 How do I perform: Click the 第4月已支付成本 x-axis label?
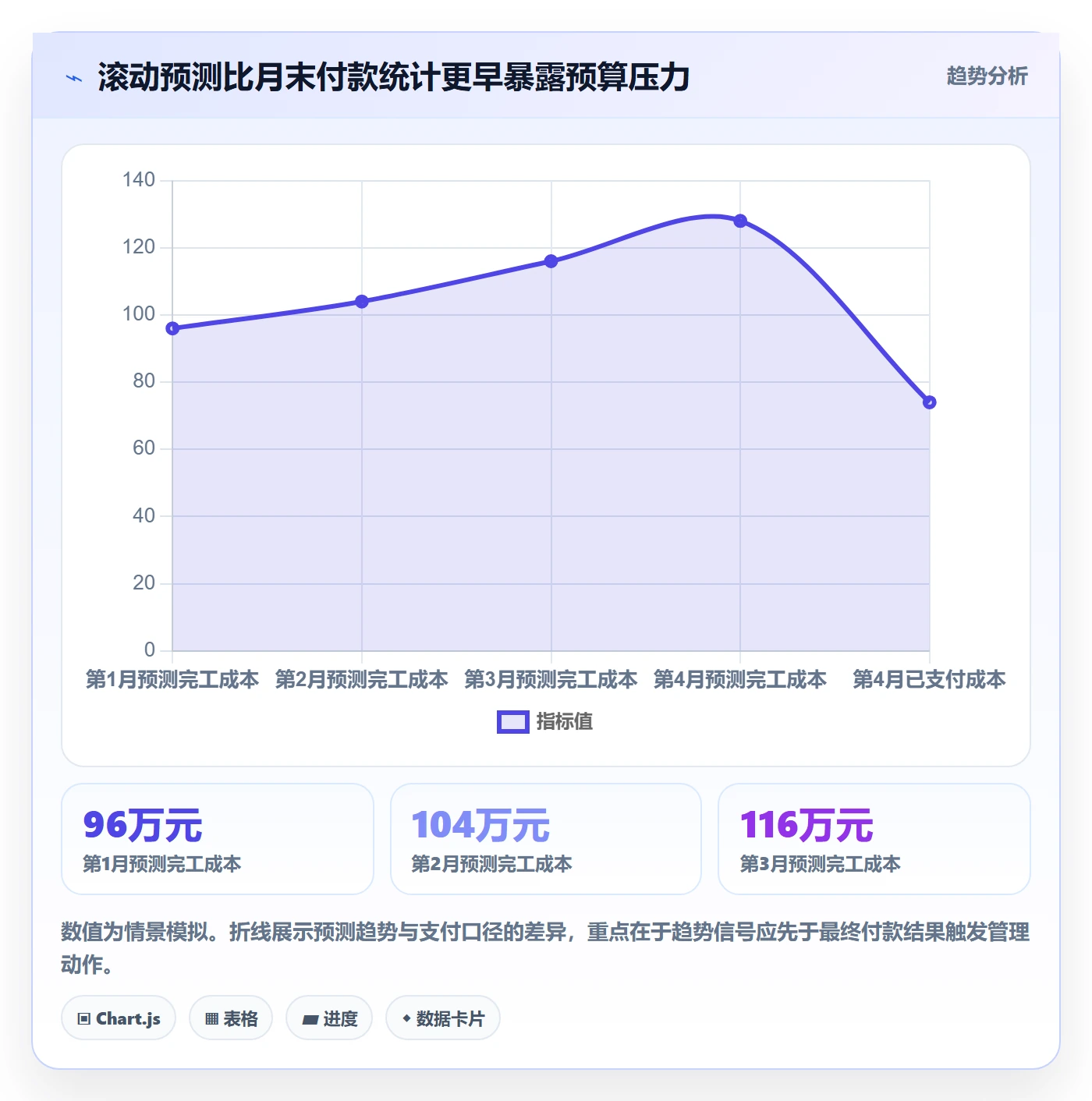[929, 680]
